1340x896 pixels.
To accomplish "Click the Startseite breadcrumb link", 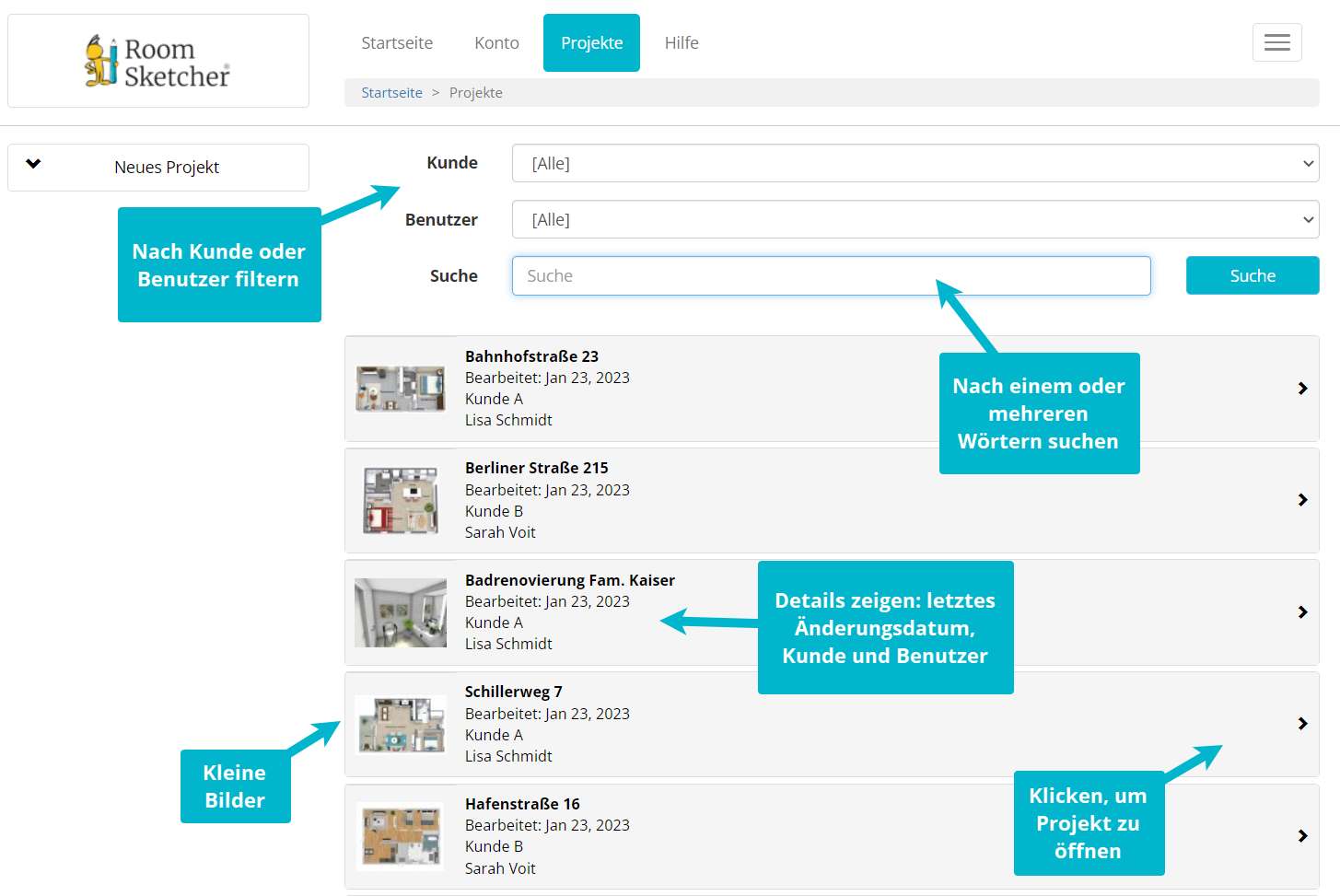I will [391, 93].
